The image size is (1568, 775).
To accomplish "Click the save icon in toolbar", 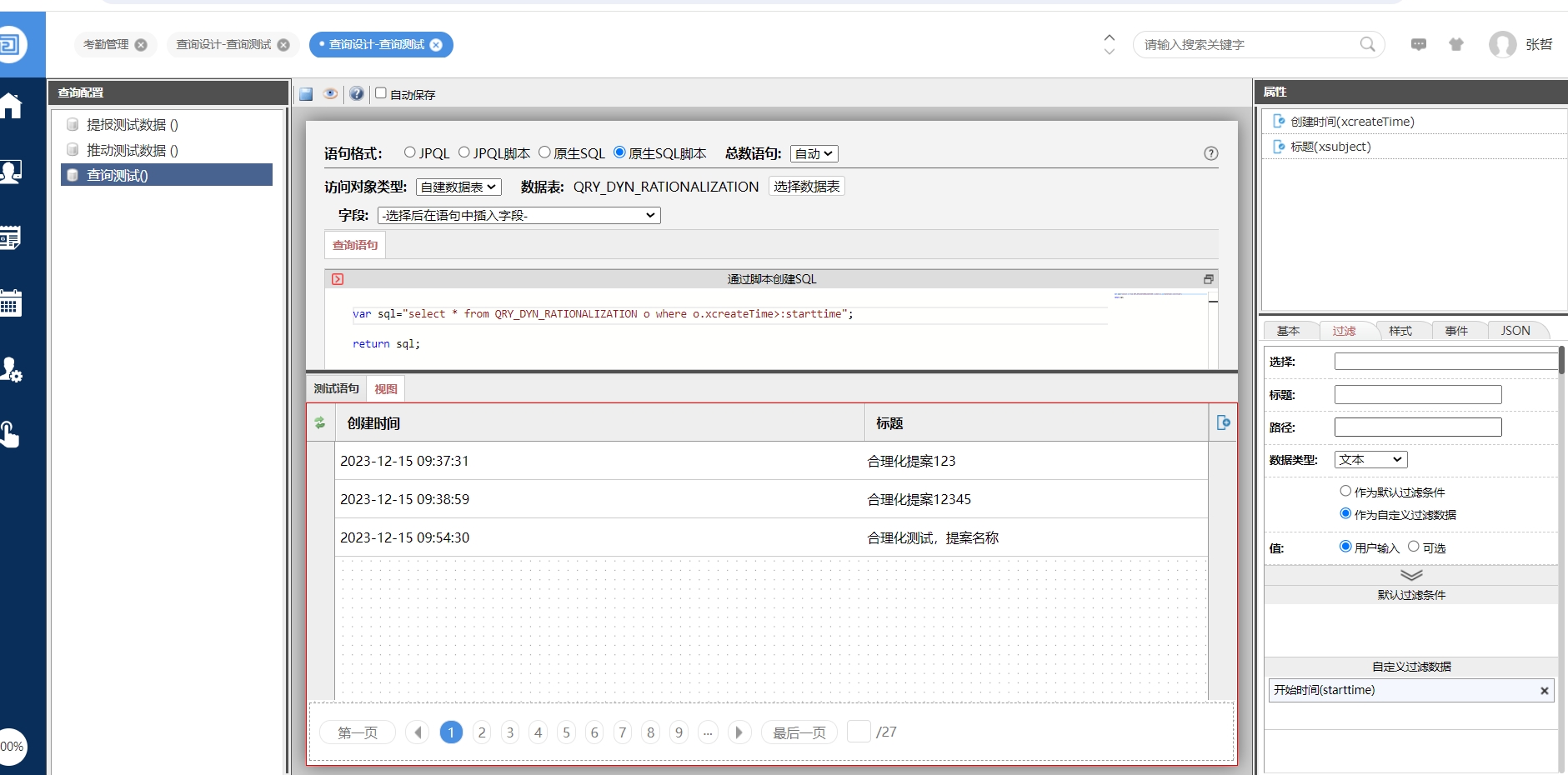I will (x=306, y=94).
